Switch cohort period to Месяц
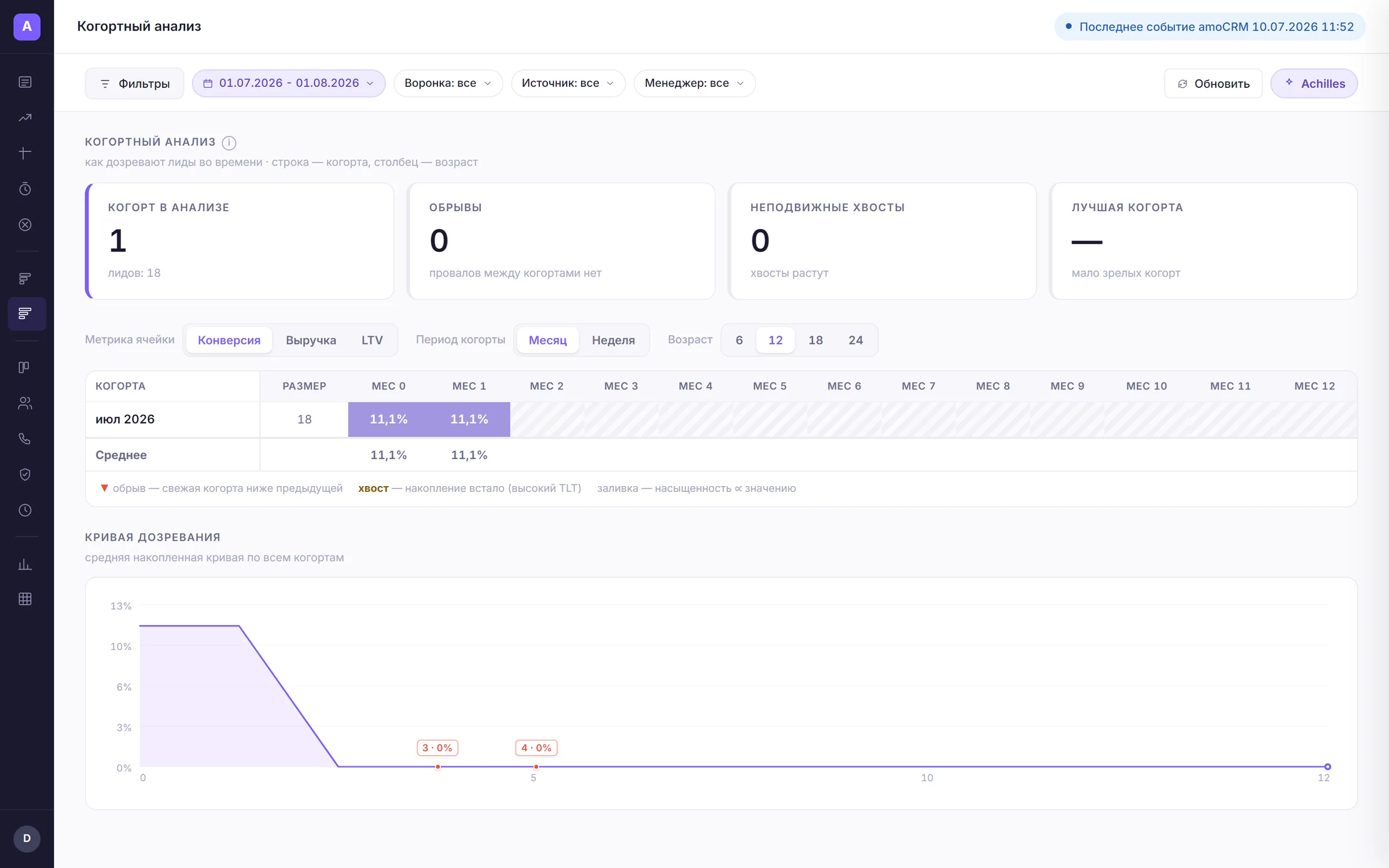Screen dimensions: 1389x868 click(547, 340)
